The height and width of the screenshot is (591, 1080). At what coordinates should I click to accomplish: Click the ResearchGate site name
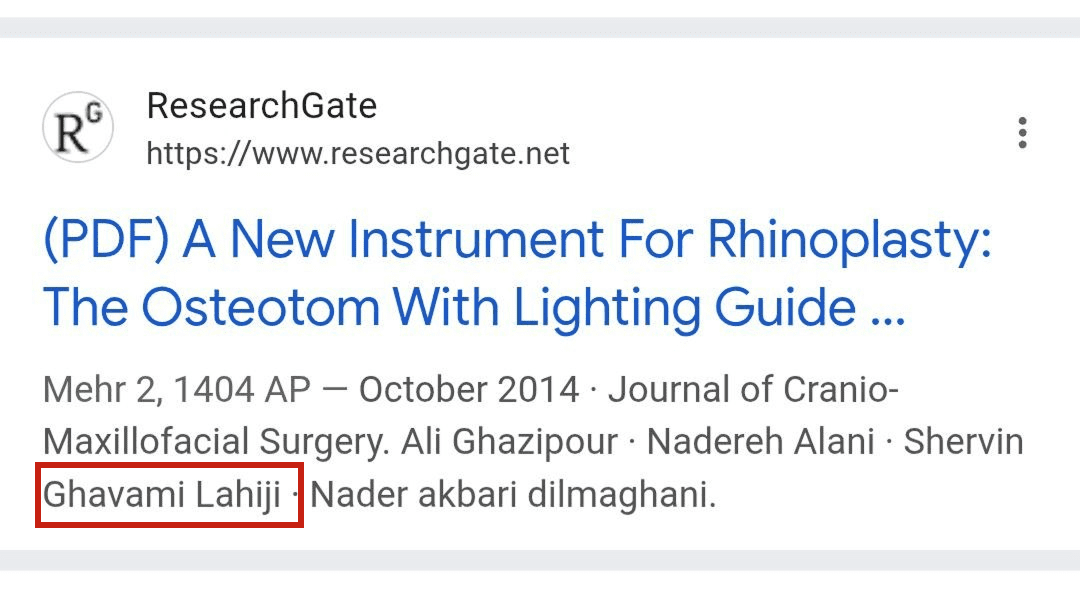click(262, 106)
